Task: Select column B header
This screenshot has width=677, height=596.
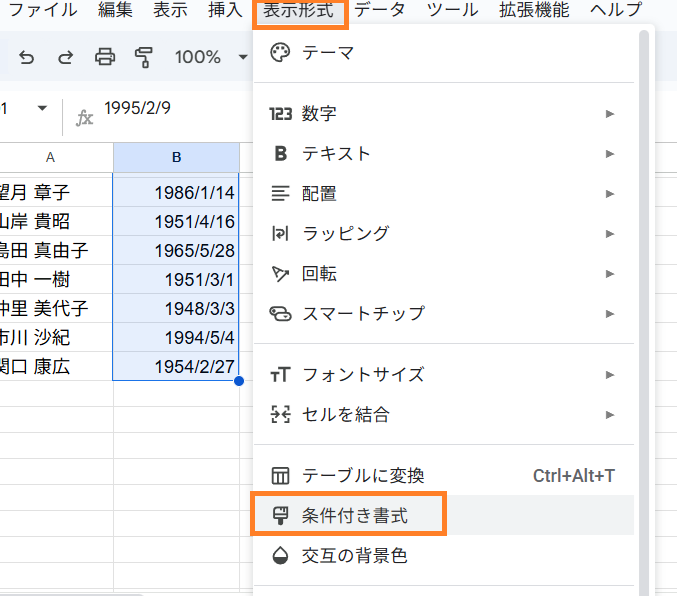Action: [x=176, y=157]
